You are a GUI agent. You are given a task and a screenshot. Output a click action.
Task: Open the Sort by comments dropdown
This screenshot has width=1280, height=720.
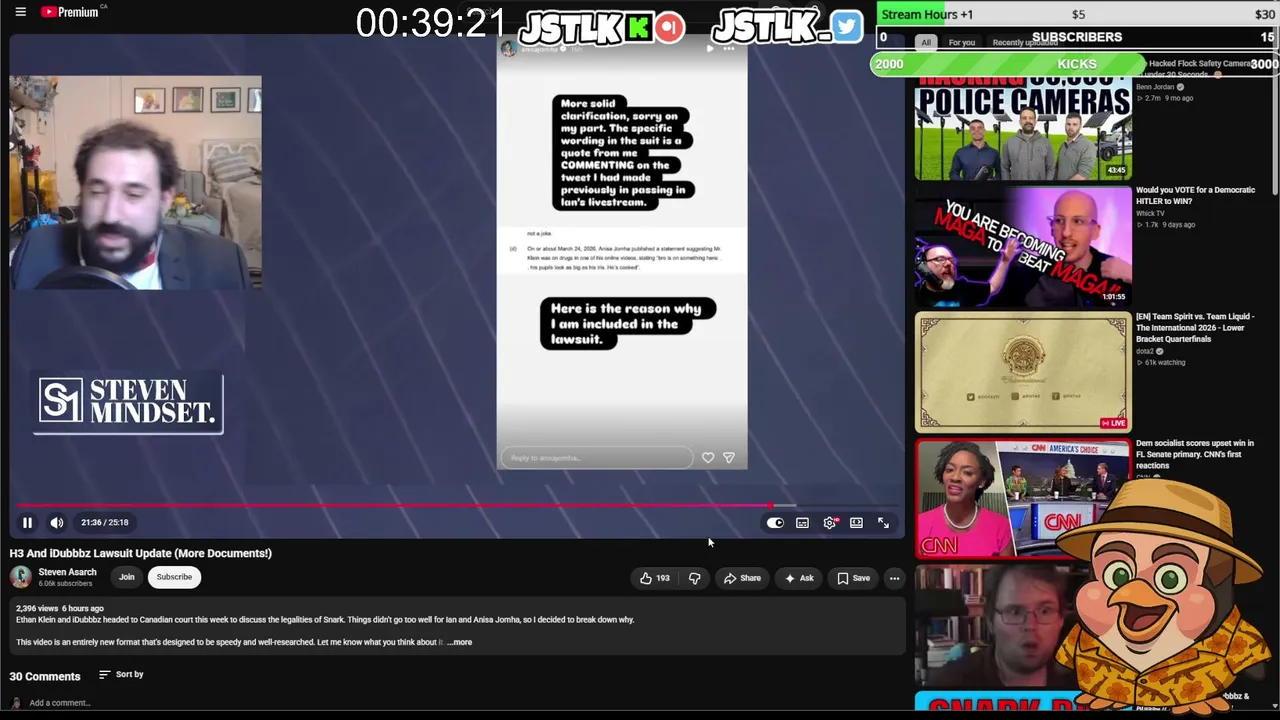coord(121,675)
